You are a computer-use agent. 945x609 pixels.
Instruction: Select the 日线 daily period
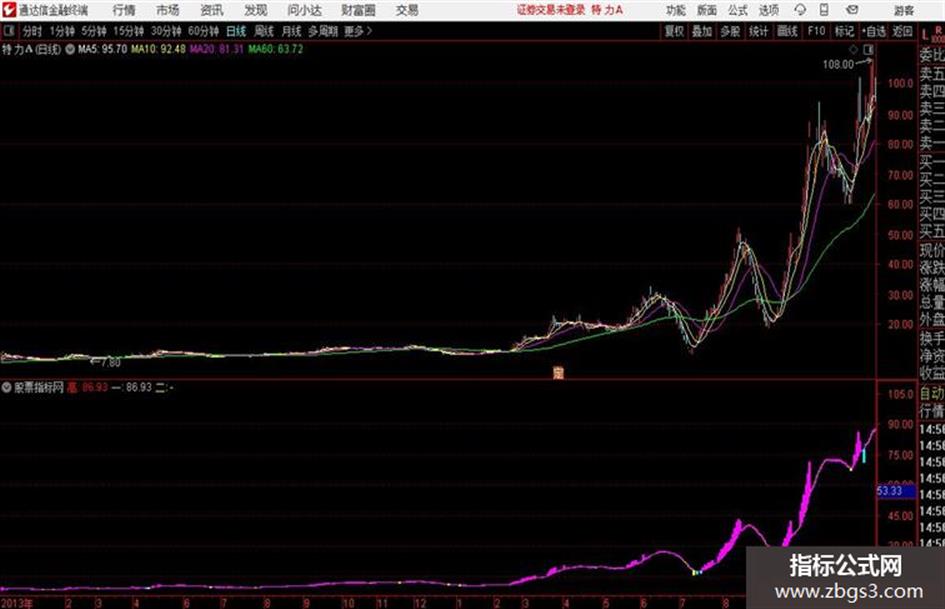coord(236,31)
